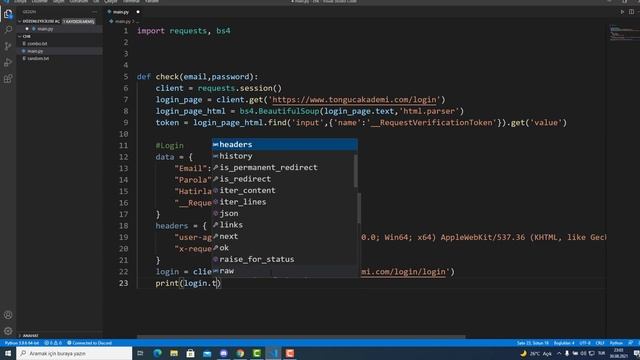Show hidden system tray icons chevron
The height and width of the screenshot is (360, 640).
click(559, 353)
